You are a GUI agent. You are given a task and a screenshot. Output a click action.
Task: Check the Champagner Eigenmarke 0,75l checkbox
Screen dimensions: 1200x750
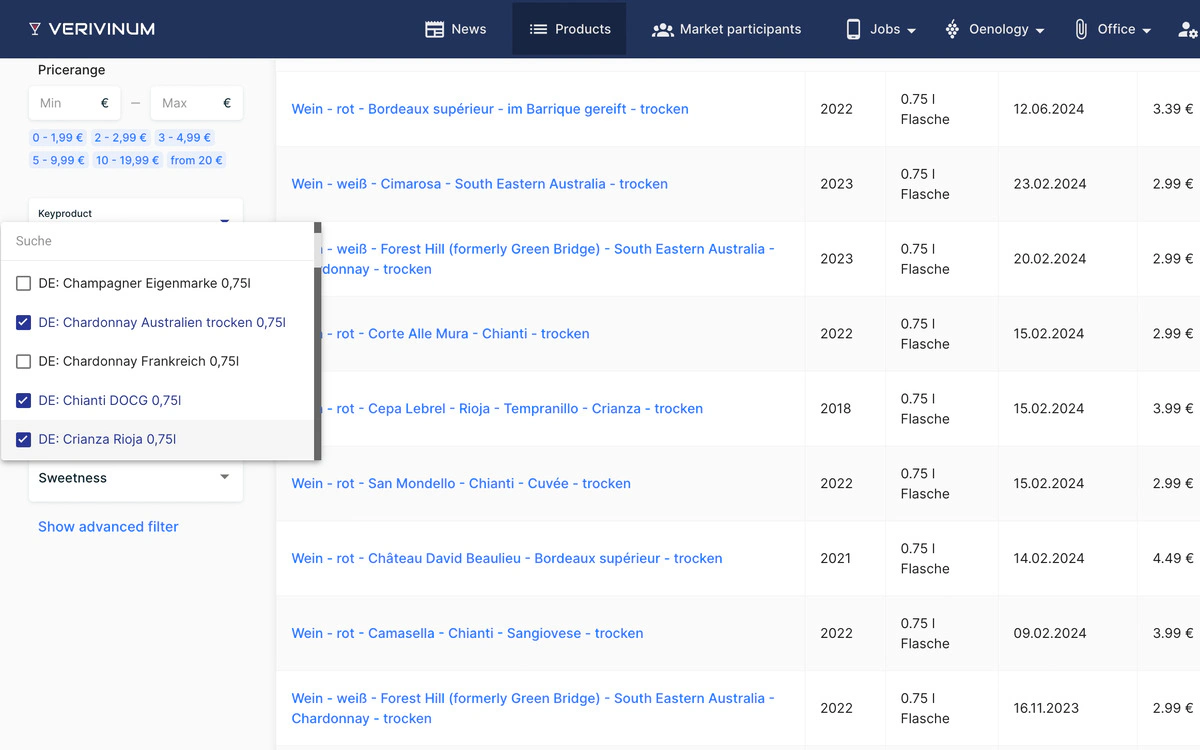(x=24, y=284)
